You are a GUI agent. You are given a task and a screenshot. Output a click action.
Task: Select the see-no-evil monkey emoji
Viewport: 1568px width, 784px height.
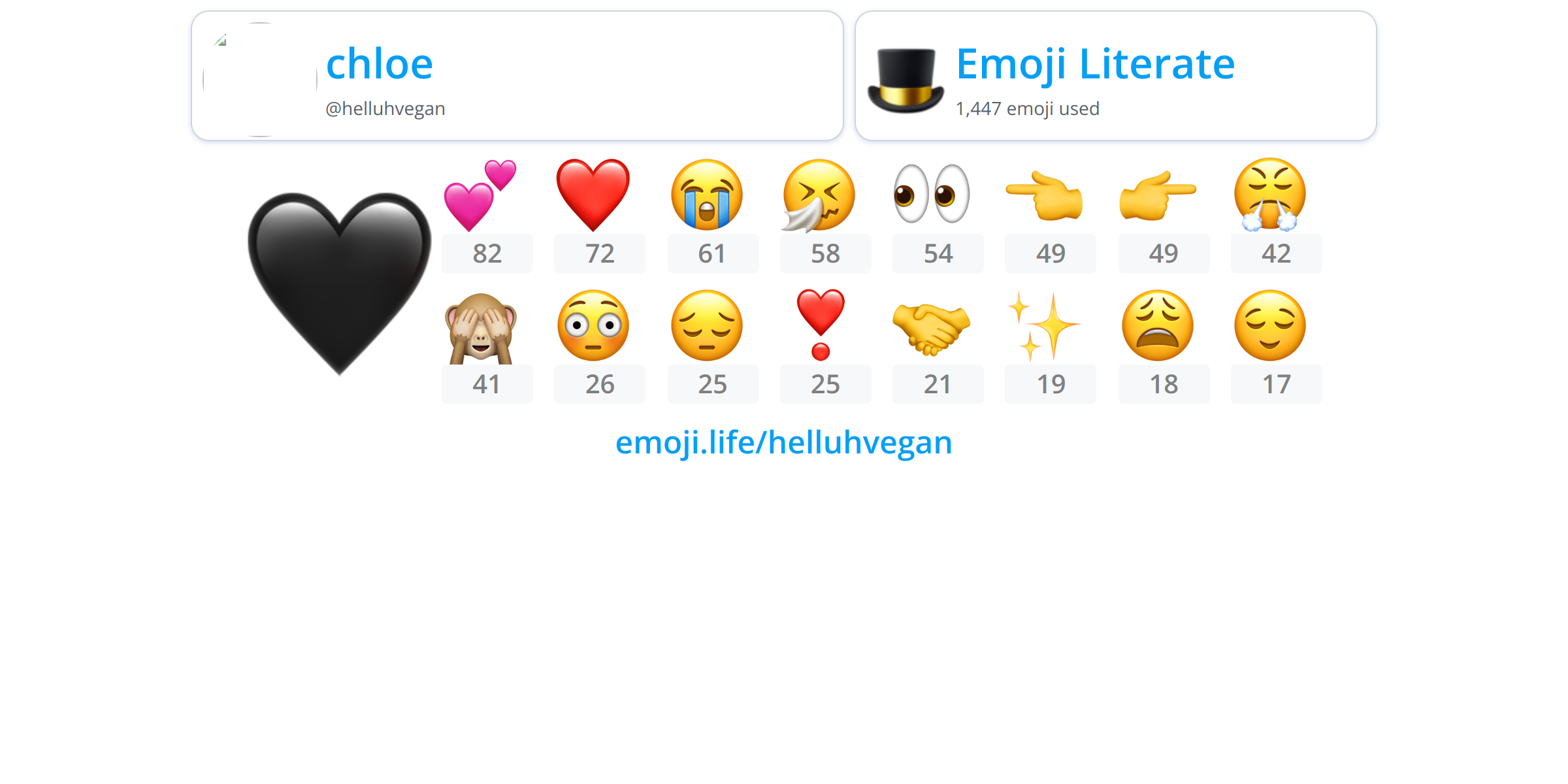coord(480,328)
